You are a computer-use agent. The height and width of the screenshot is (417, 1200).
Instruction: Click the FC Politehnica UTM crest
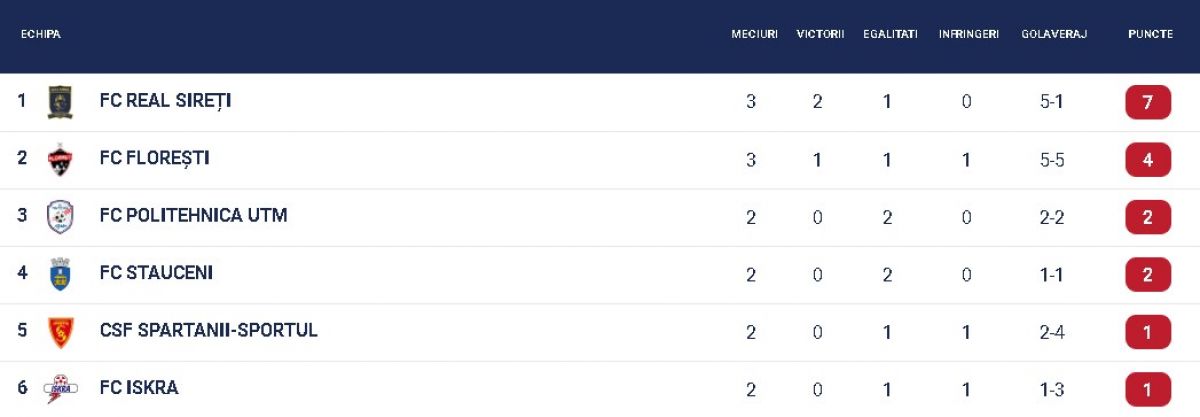tap(60, 217)
